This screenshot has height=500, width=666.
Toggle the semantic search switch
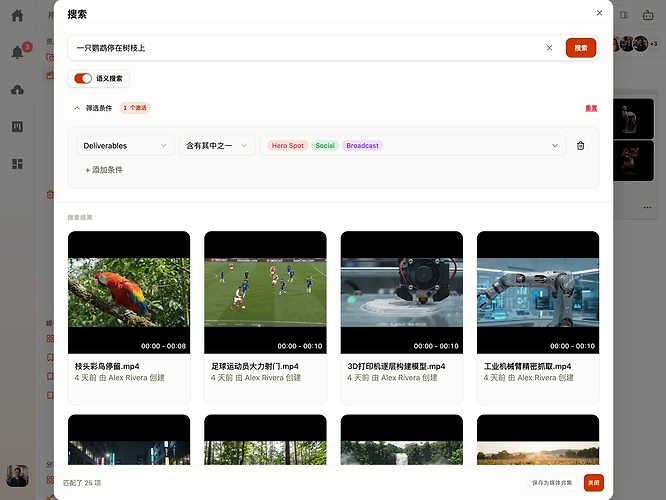(x=83, y=79)
